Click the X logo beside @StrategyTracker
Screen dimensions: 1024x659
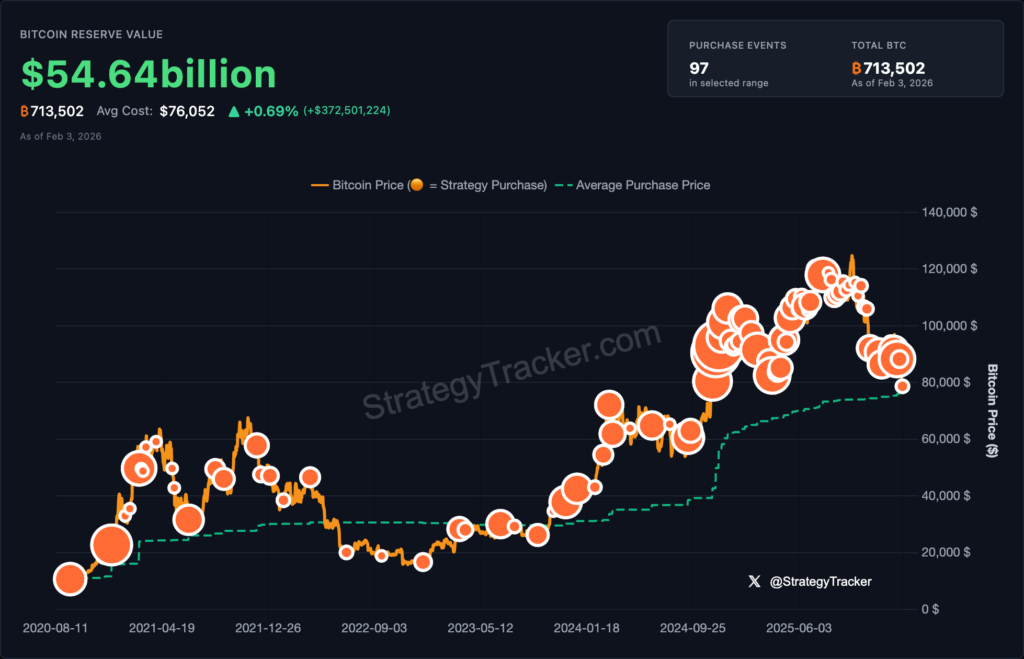click(x=754, y=581)
